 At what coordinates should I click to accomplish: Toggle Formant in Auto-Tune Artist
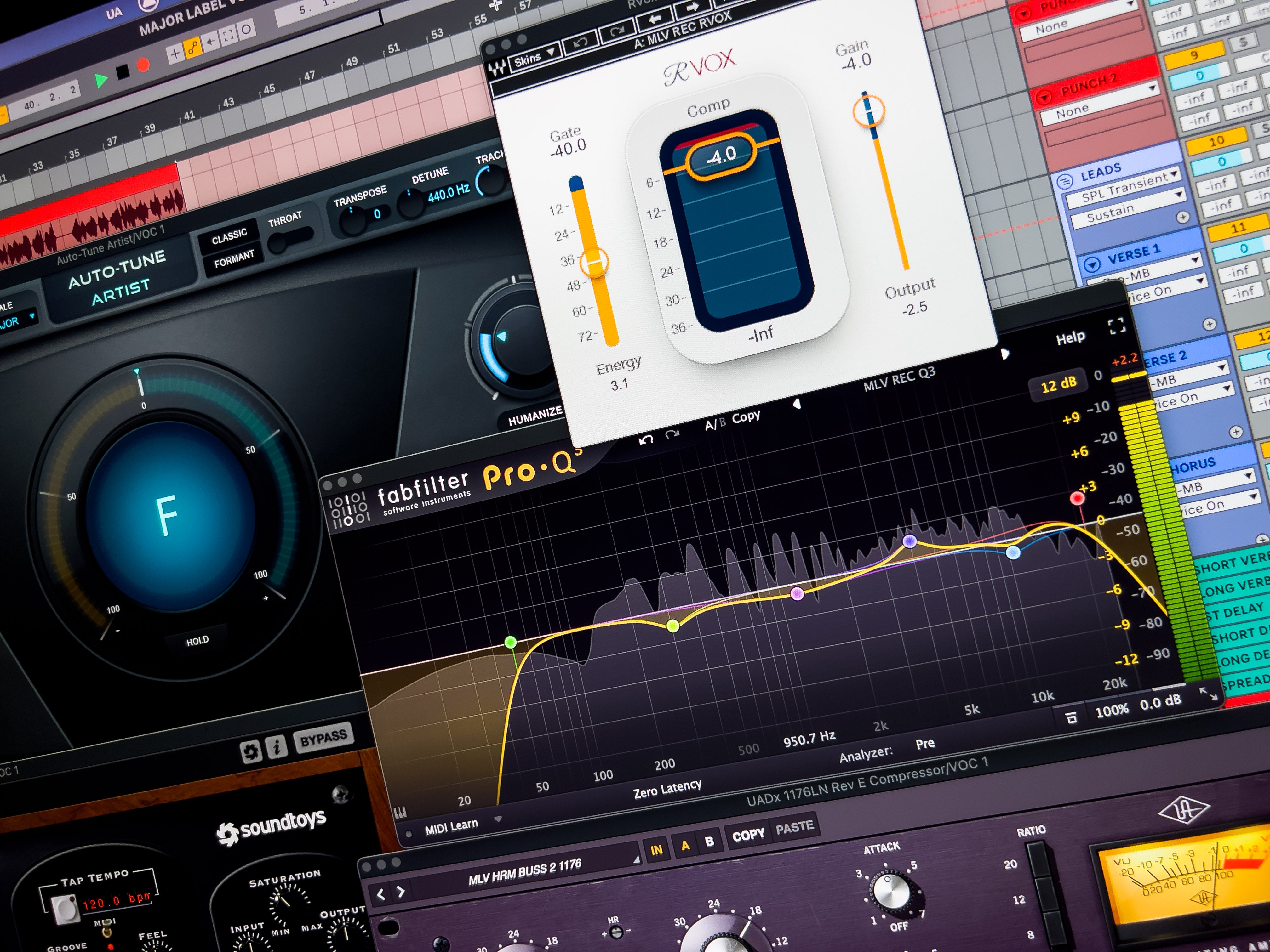point(234,259)
